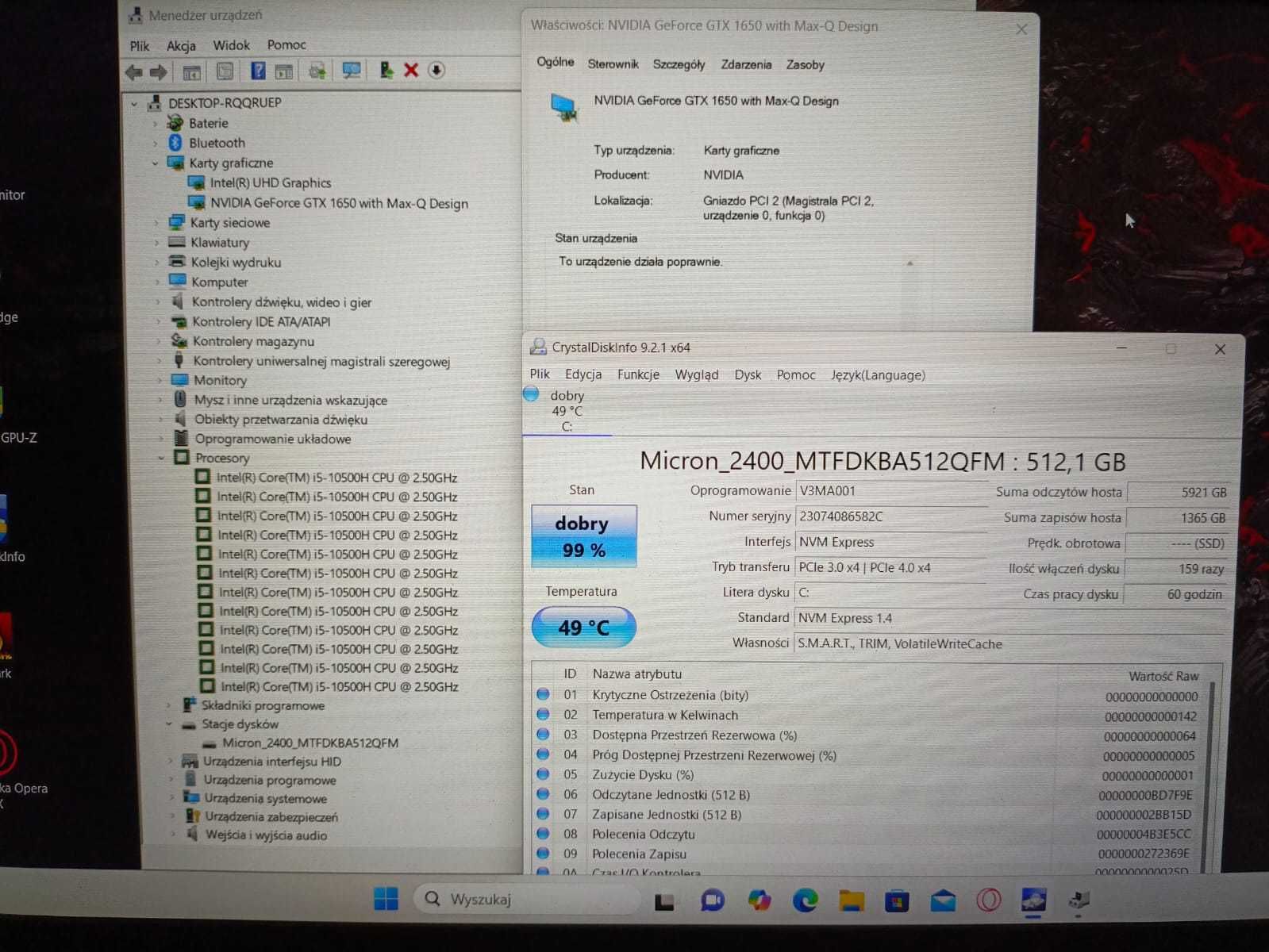Click the Device Manager taskbar icon
Screen dimensions: 1269x952
[x=1079, y=900]
